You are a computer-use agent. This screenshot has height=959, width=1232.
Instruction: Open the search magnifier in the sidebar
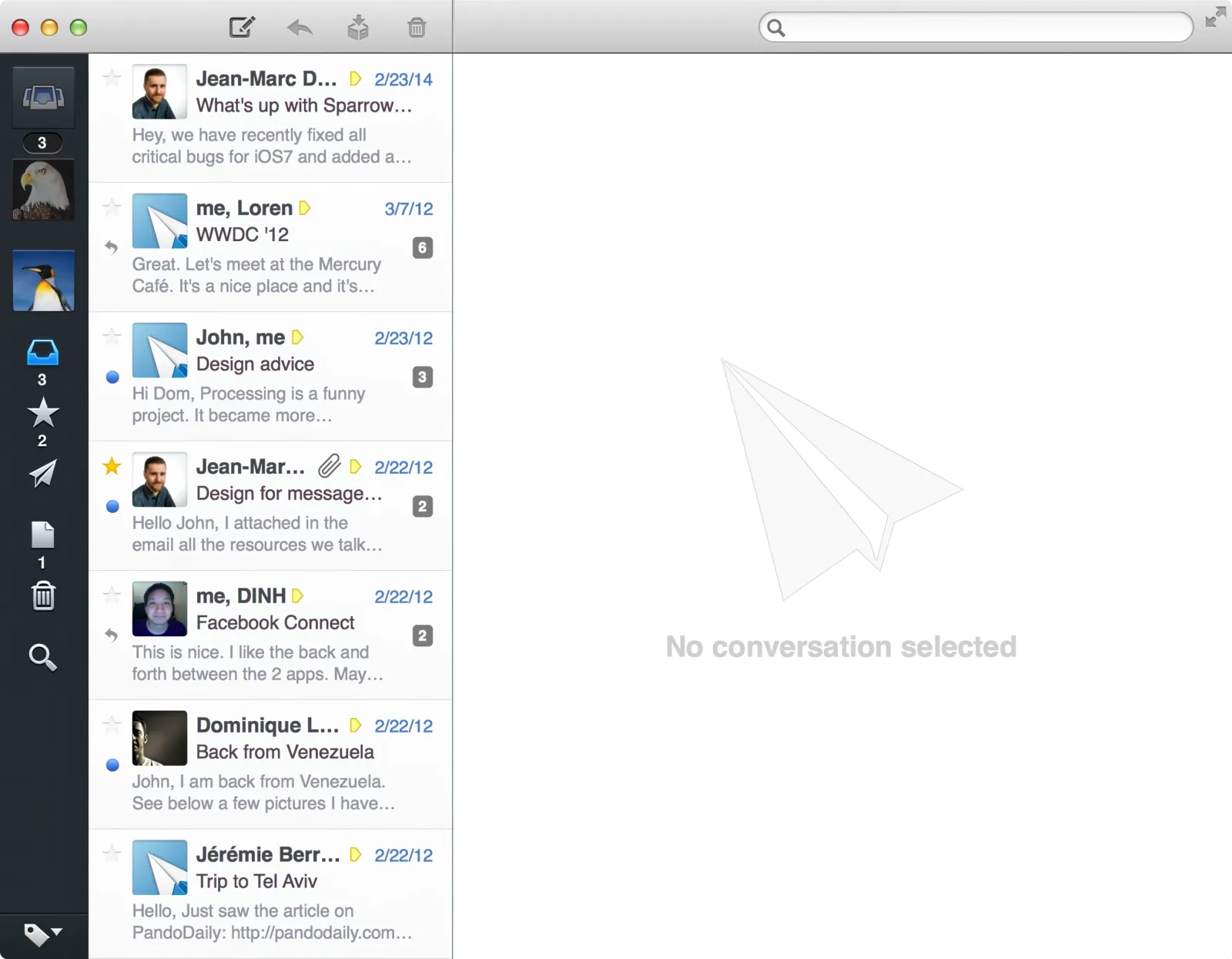[x=42, y=658]
